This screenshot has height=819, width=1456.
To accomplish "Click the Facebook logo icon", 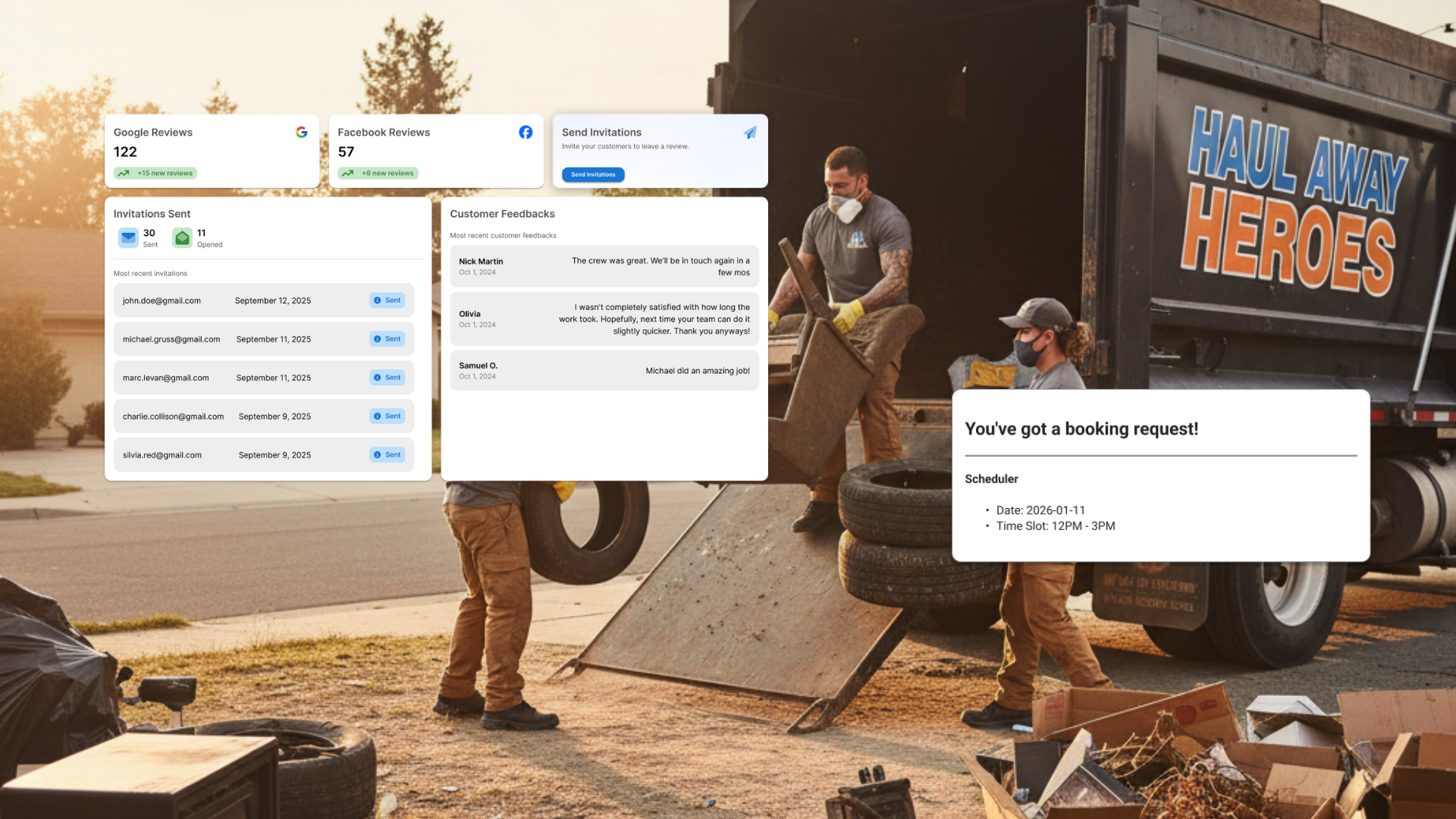I will pyautogui.click(x=526, y=132).
